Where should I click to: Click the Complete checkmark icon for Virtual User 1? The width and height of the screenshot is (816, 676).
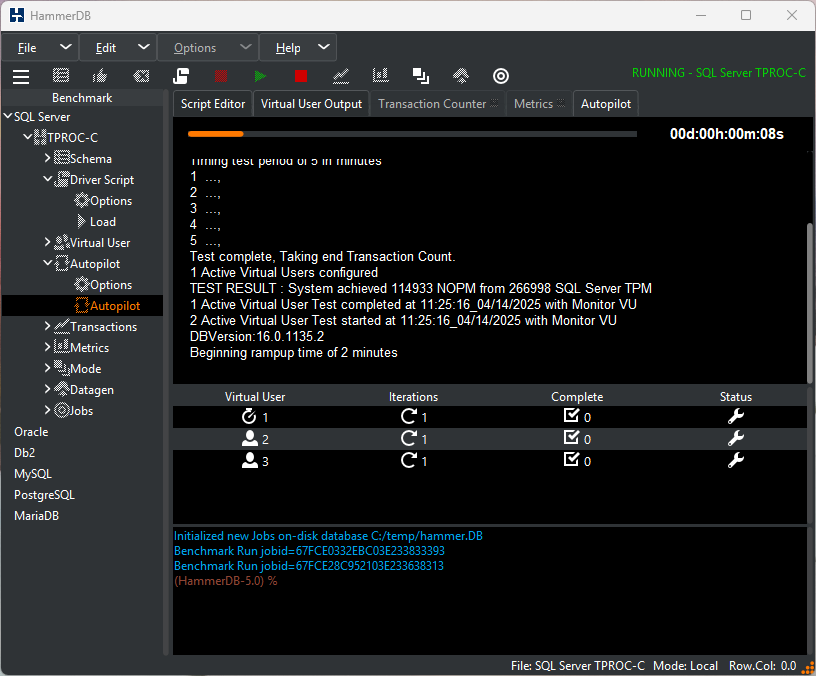pyautogui.click(x=571, y=415)
